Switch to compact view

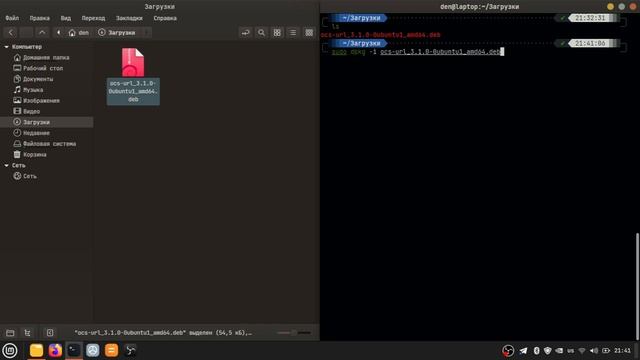309,33
